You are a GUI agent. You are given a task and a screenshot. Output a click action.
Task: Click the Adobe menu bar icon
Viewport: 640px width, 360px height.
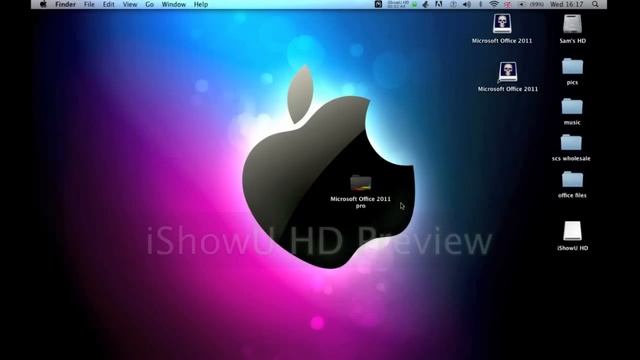click(x=439, y=4)
